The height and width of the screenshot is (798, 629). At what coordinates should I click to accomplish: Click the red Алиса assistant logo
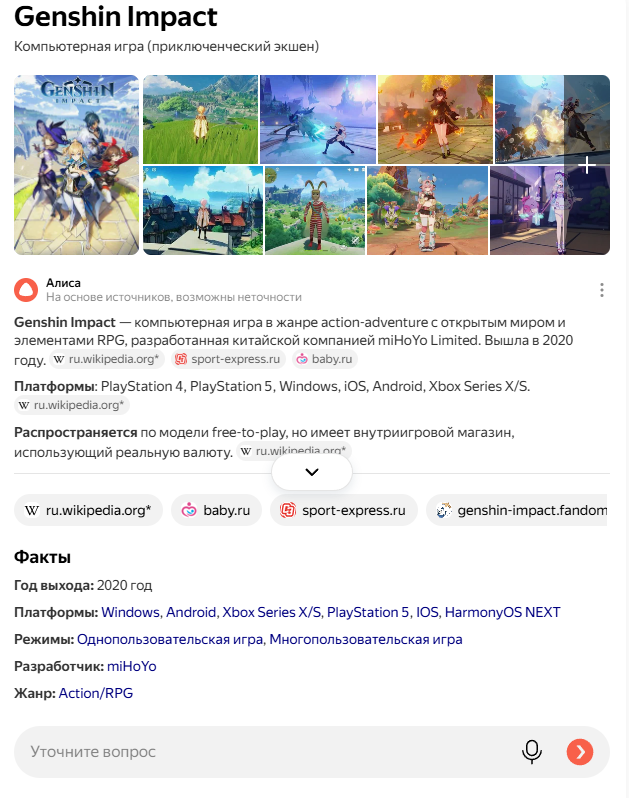[x=26, y=290]
